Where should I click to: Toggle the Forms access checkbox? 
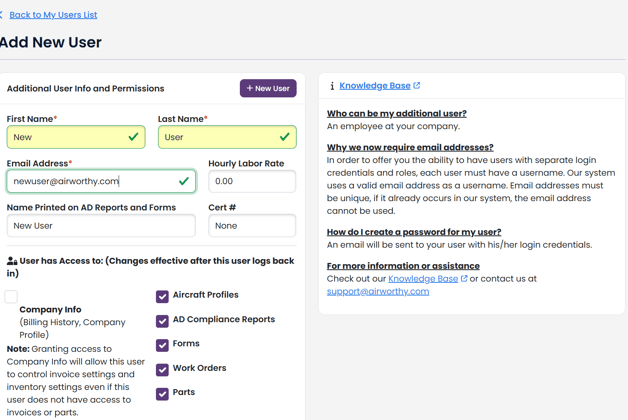click(162, 345)
